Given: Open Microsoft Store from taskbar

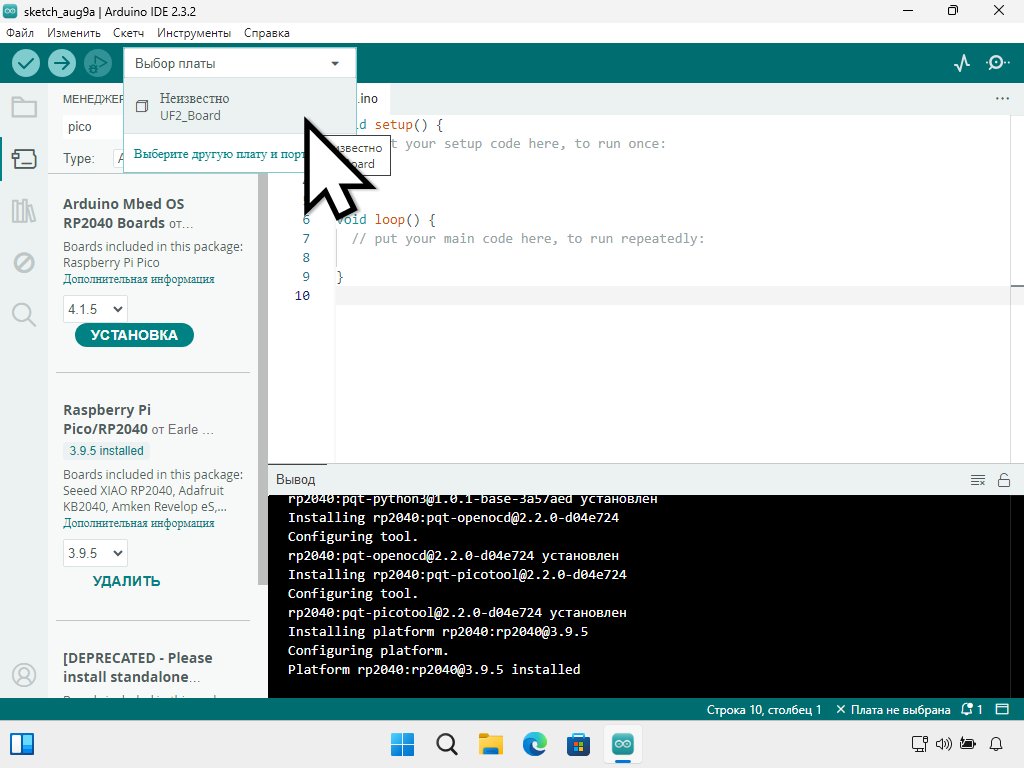Looking at the screenshot, I should click(578, 744).
